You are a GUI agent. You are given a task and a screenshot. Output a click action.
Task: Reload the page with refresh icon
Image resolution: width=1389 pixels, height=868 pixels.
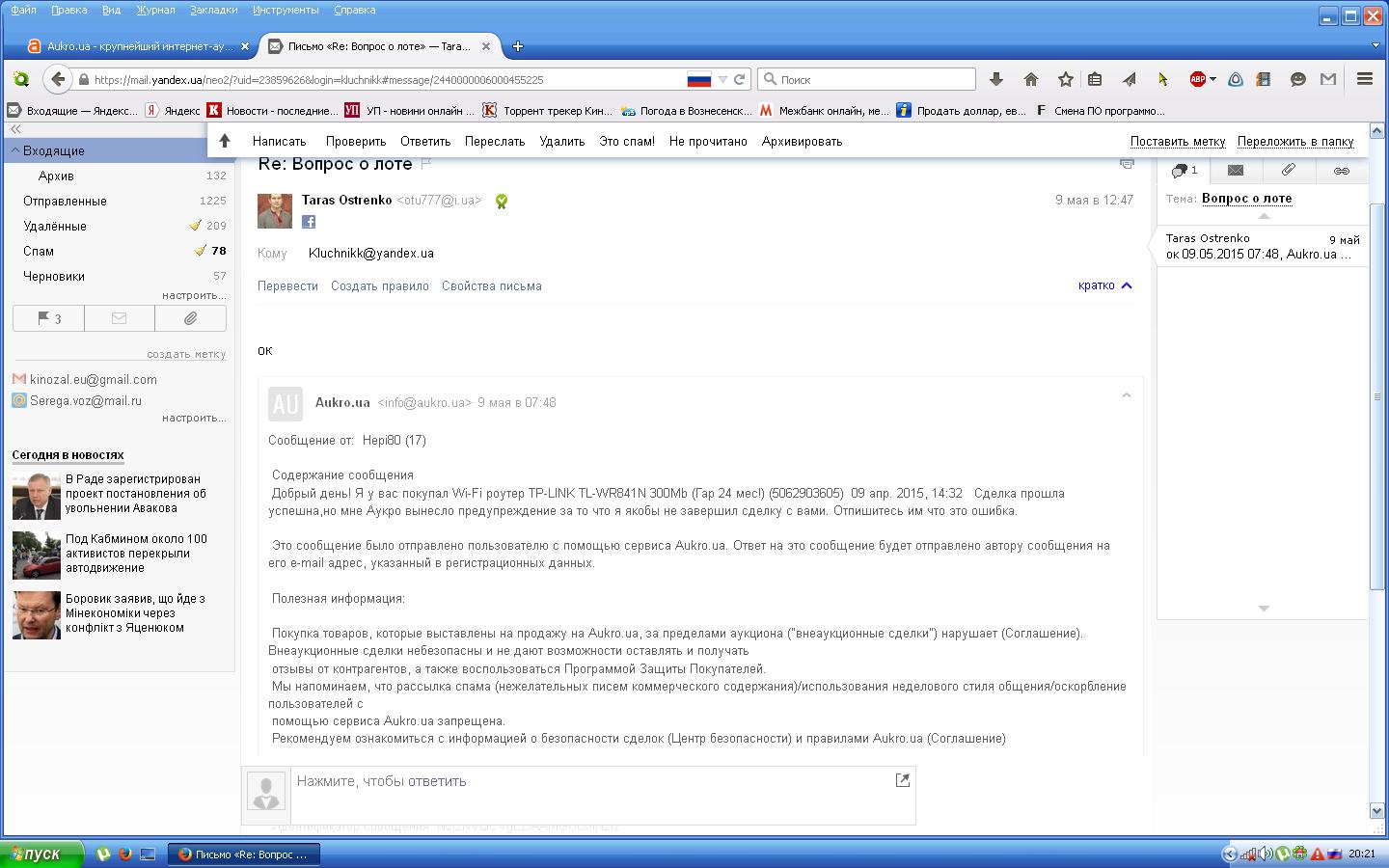click(740, 80)
